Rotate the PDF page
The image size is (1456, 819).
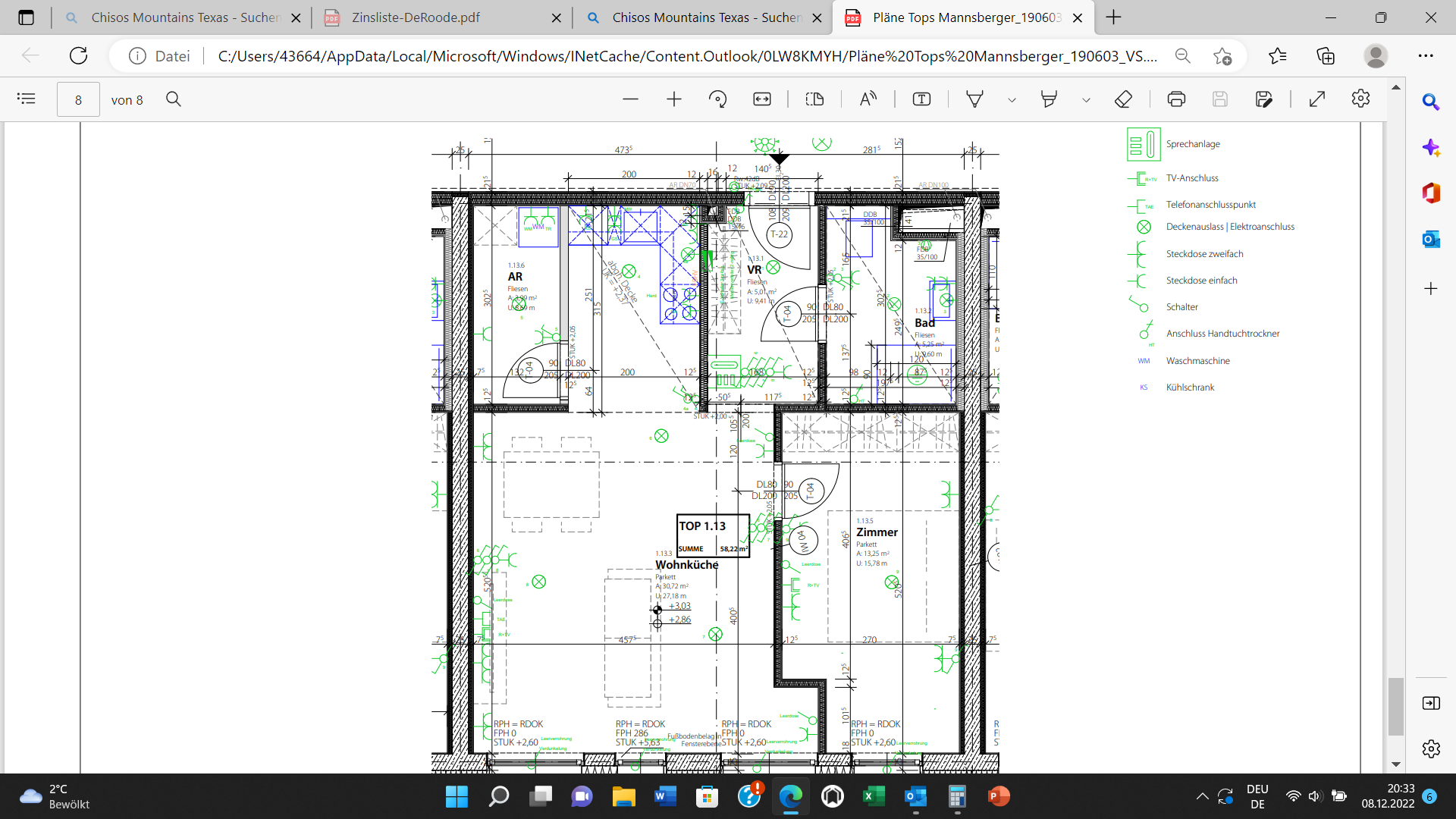click(717, 99)
